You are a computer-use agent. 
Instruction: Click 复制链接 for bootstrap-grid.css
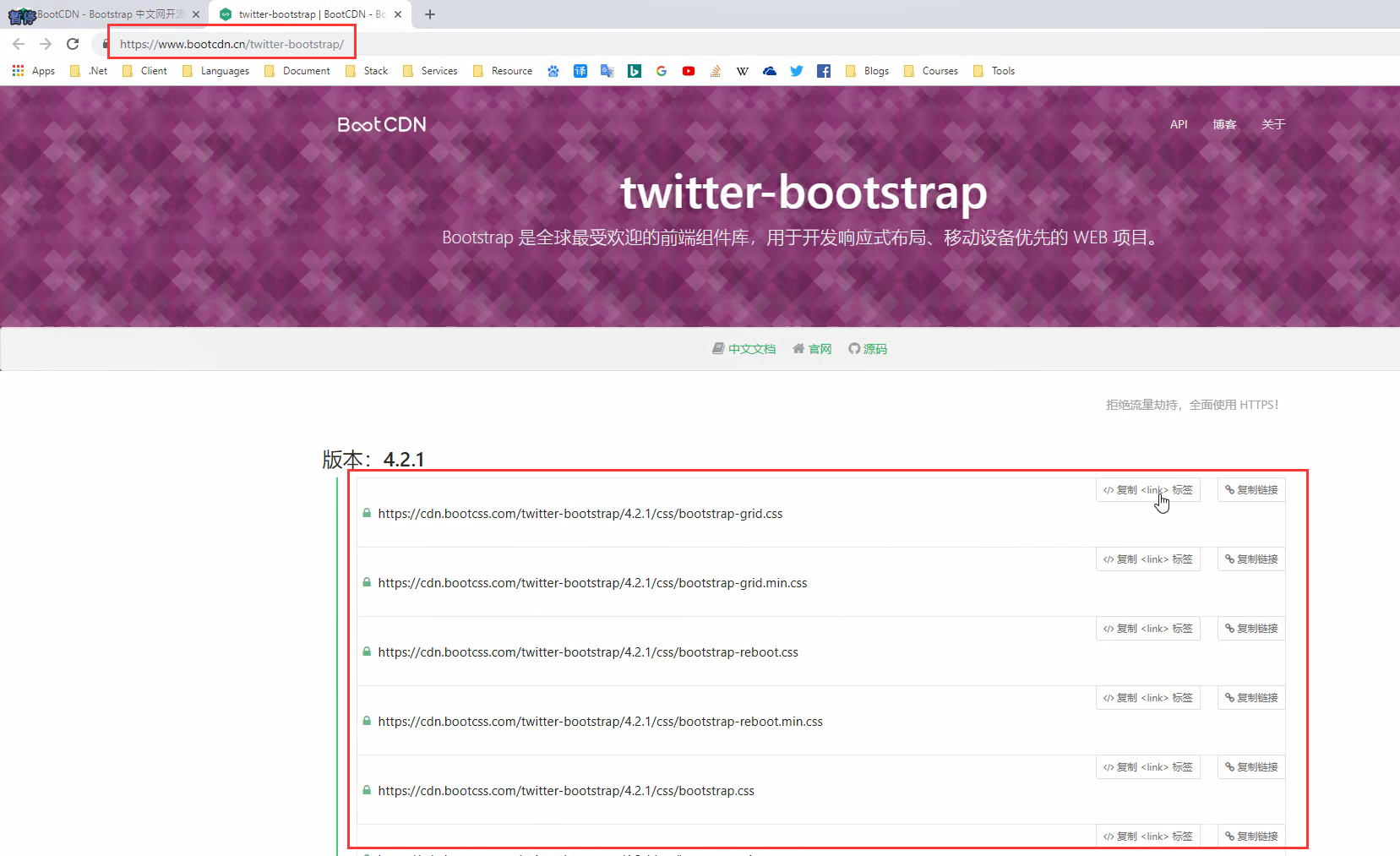(1251, 490)
